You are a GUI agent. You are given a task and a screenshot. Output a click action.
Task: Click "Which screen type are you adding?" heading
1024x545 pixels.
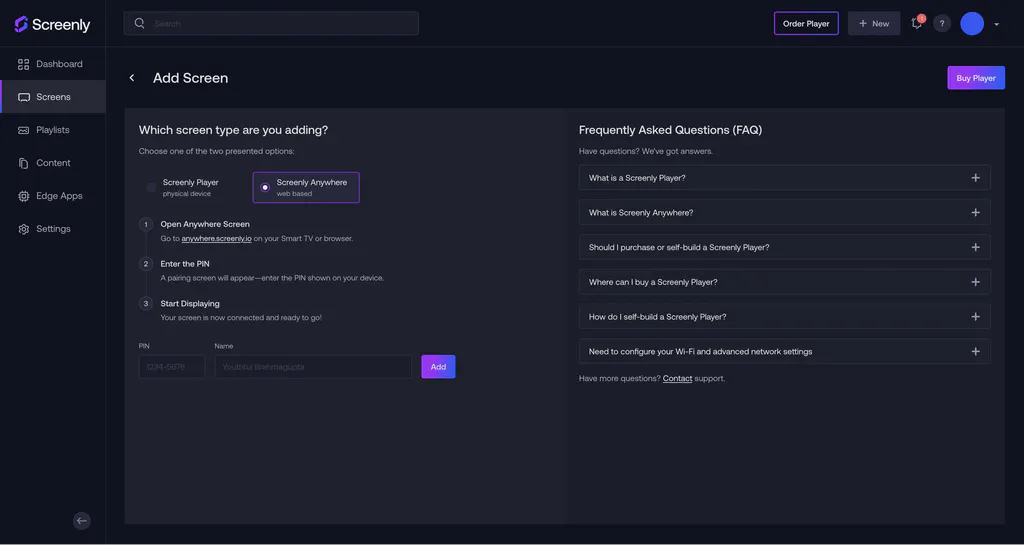point(233,130)
